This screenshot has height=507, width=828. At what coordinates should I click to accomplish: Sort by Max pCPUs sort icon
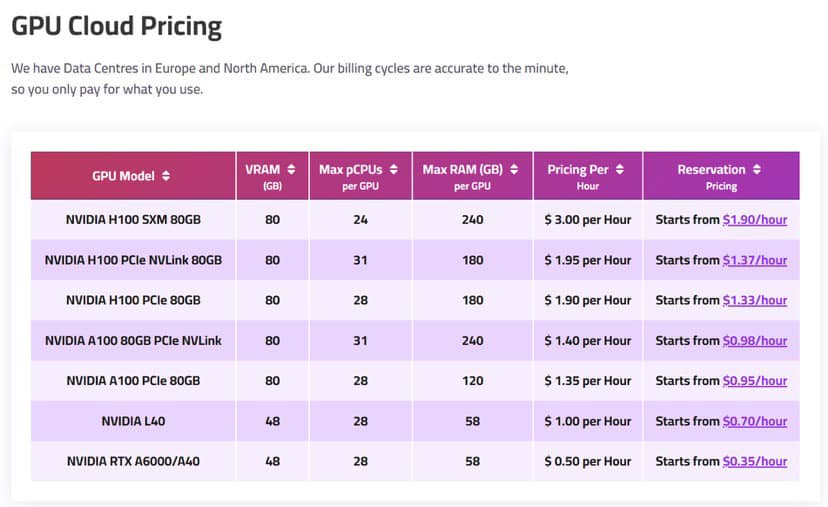coord(394,169)
